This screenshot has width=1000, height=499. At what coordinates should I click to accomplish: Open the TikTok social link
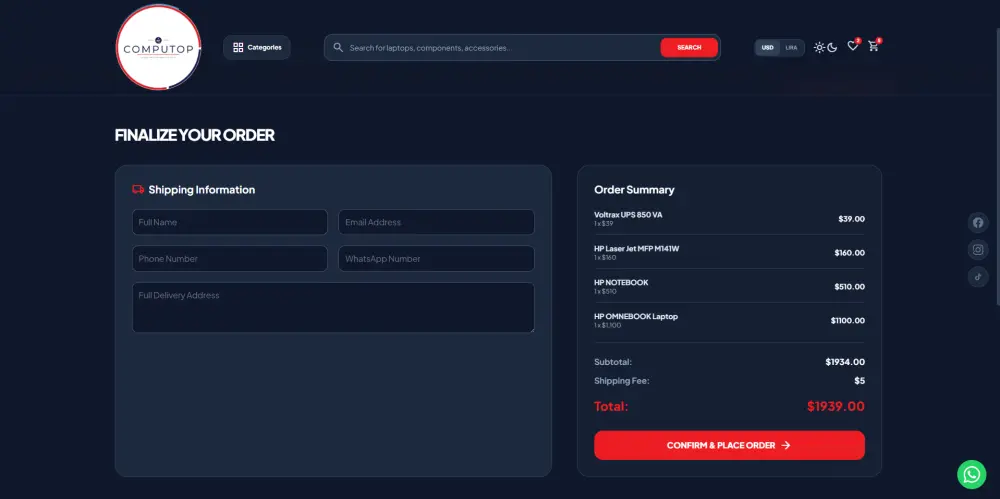coord(978,277)
